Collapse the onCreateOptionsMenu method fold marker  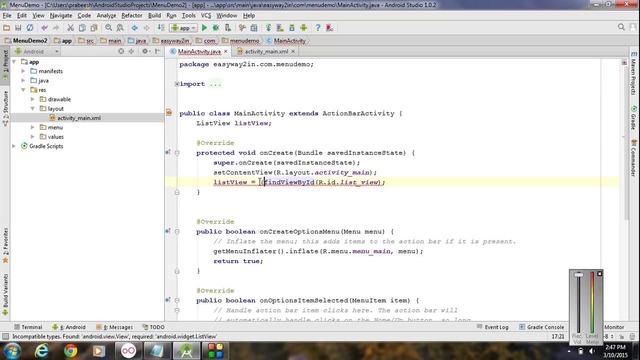[177, 231]
